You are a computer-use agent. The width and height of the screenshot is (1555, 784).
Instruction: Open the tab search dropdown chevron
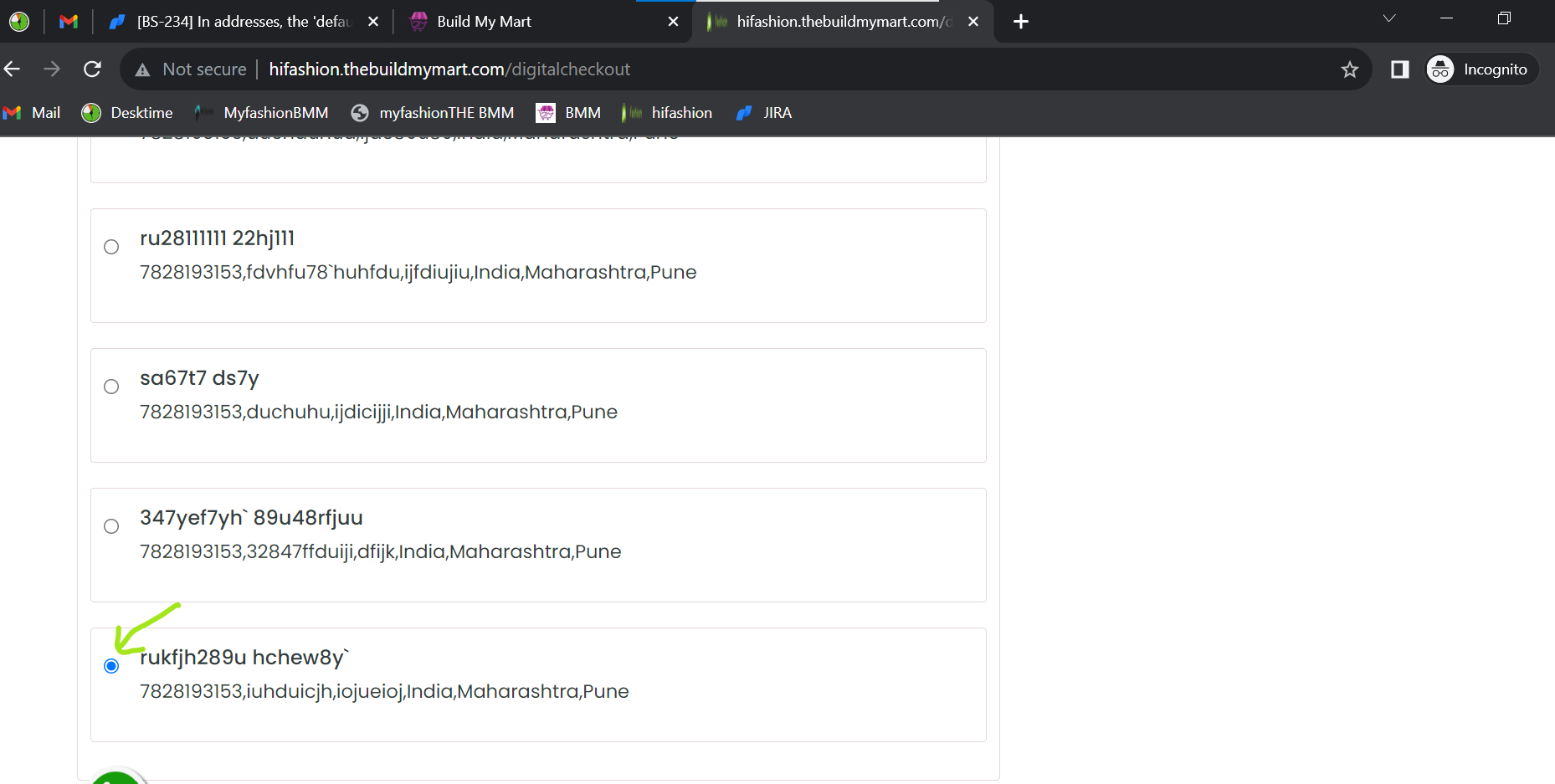pyautogui.click(x=1389, y=18)
